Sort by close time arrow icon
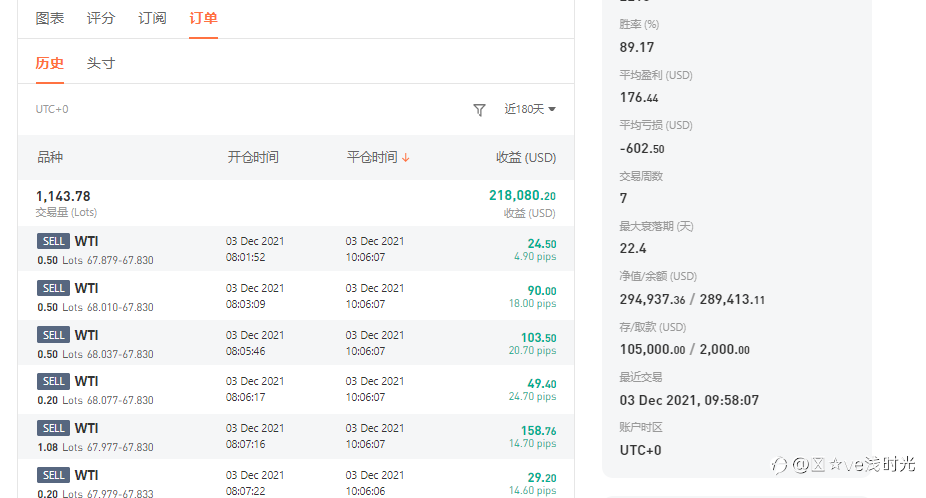This screenshot has width=926, height=498. click(406, 158)
